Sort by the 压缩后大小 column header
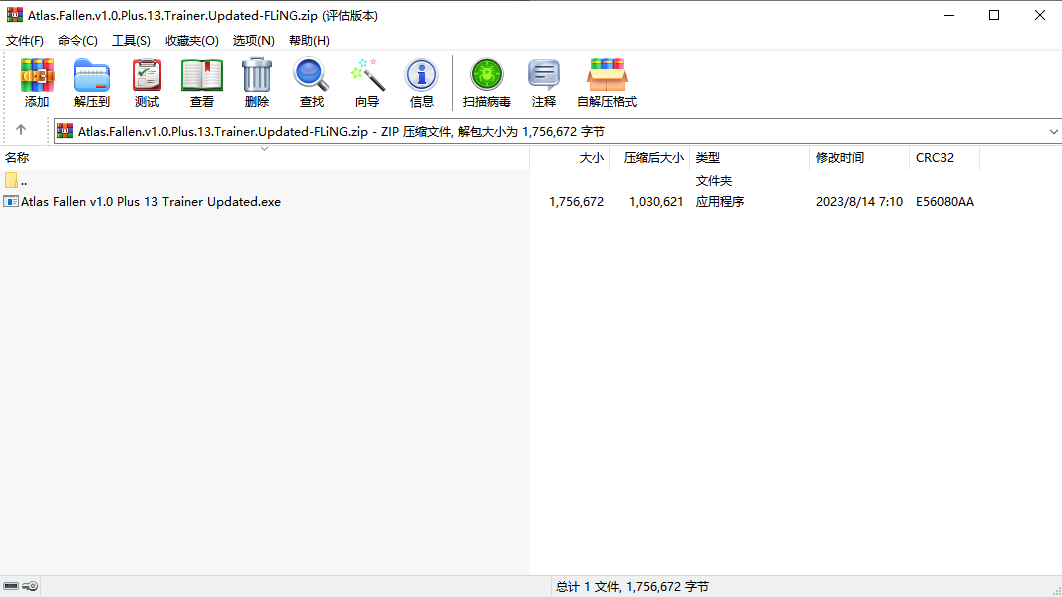The height and width of the screenshot is (597, 1062). pyautogui.click(x=650, y=157)
